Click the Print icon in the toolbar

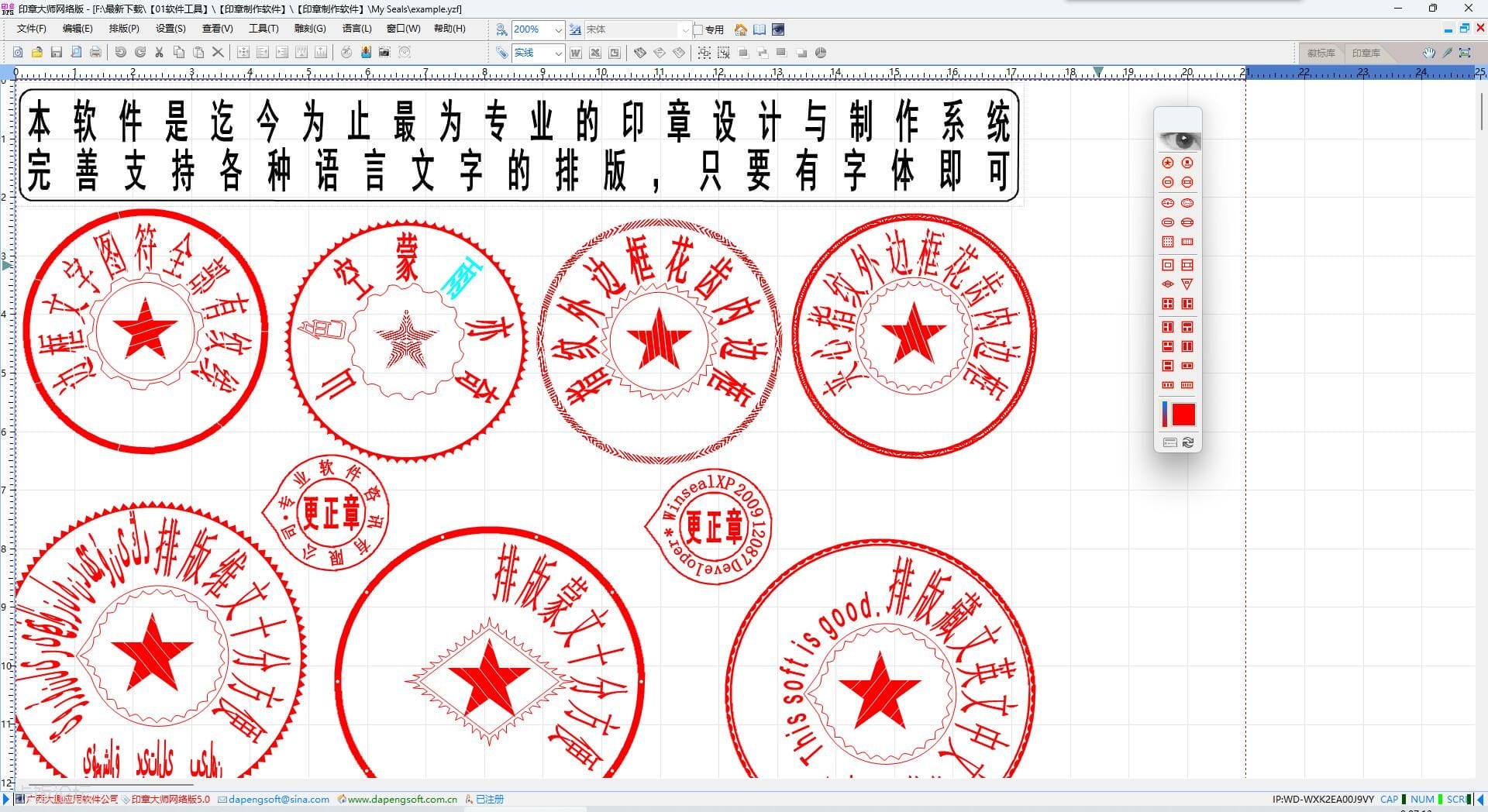click(x=95, y=53)
